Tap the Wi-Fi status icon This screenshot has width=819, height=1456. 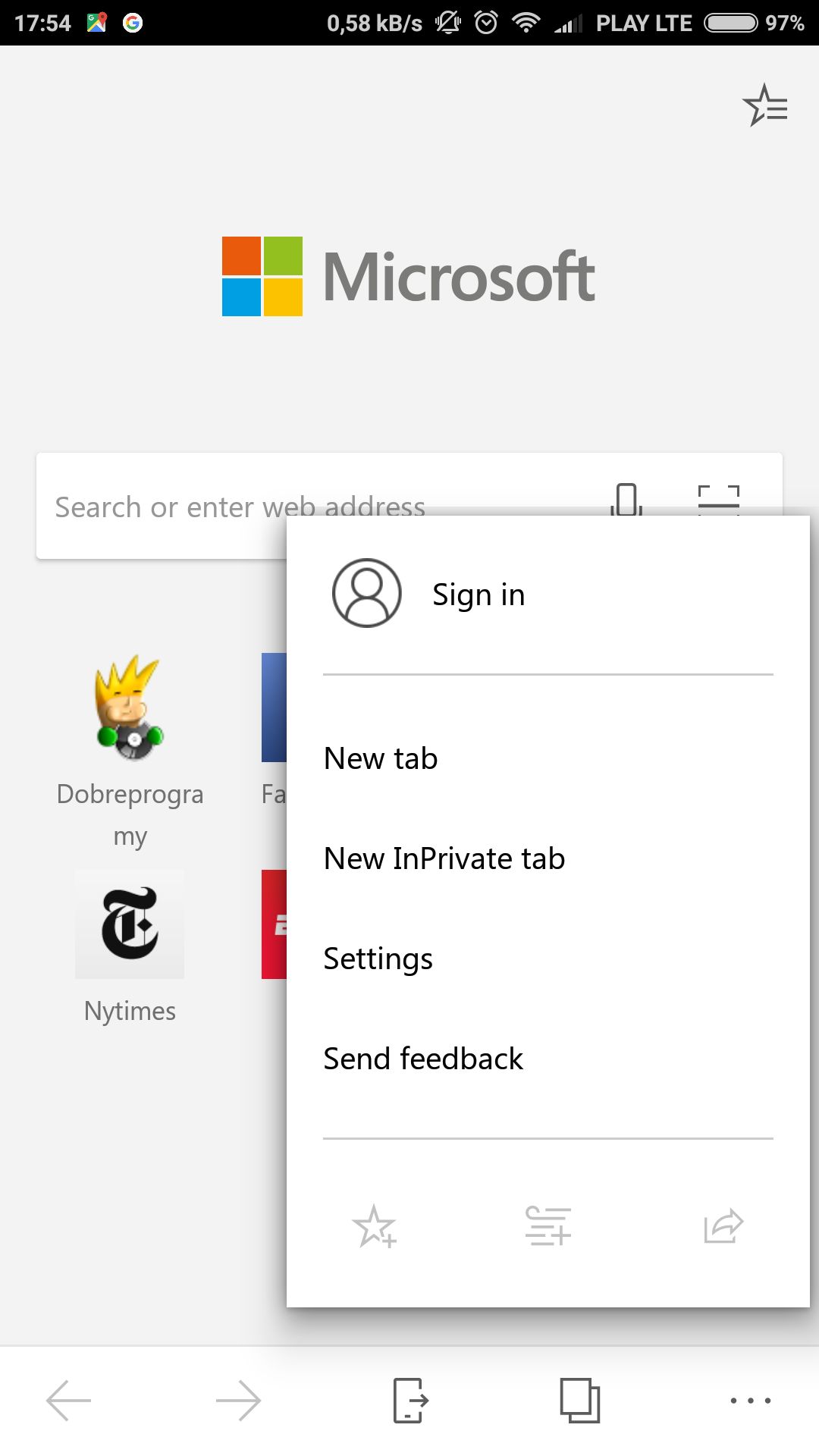526,23
